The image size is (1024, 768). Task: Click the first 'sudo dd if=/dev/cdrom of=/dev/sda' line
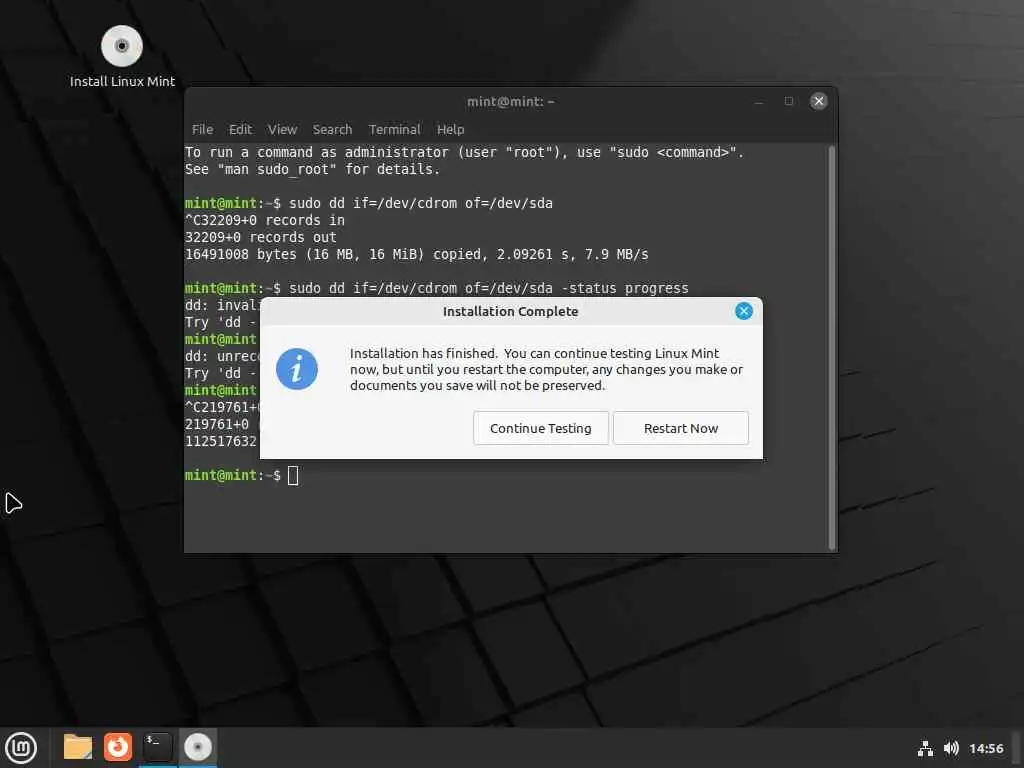point(368,203)
